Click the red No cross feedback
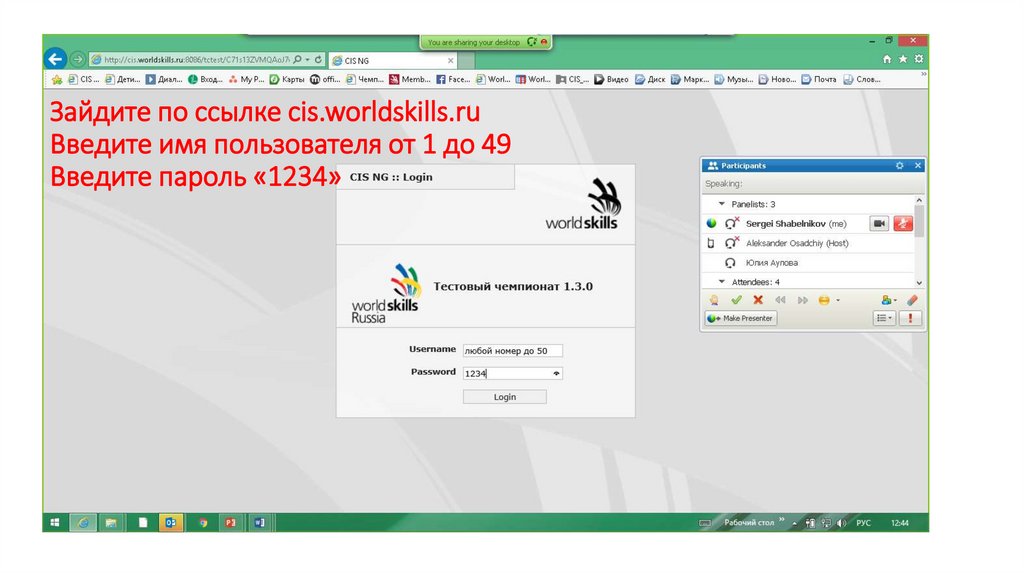 pyautogui.click(x=758, y=300)
